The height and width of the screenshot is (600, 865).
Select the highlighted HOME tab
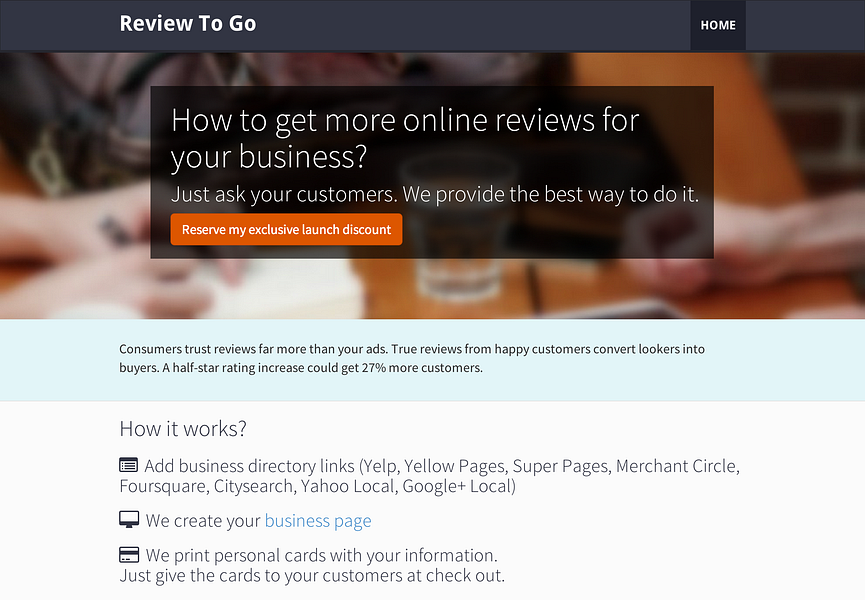point(717,25)
